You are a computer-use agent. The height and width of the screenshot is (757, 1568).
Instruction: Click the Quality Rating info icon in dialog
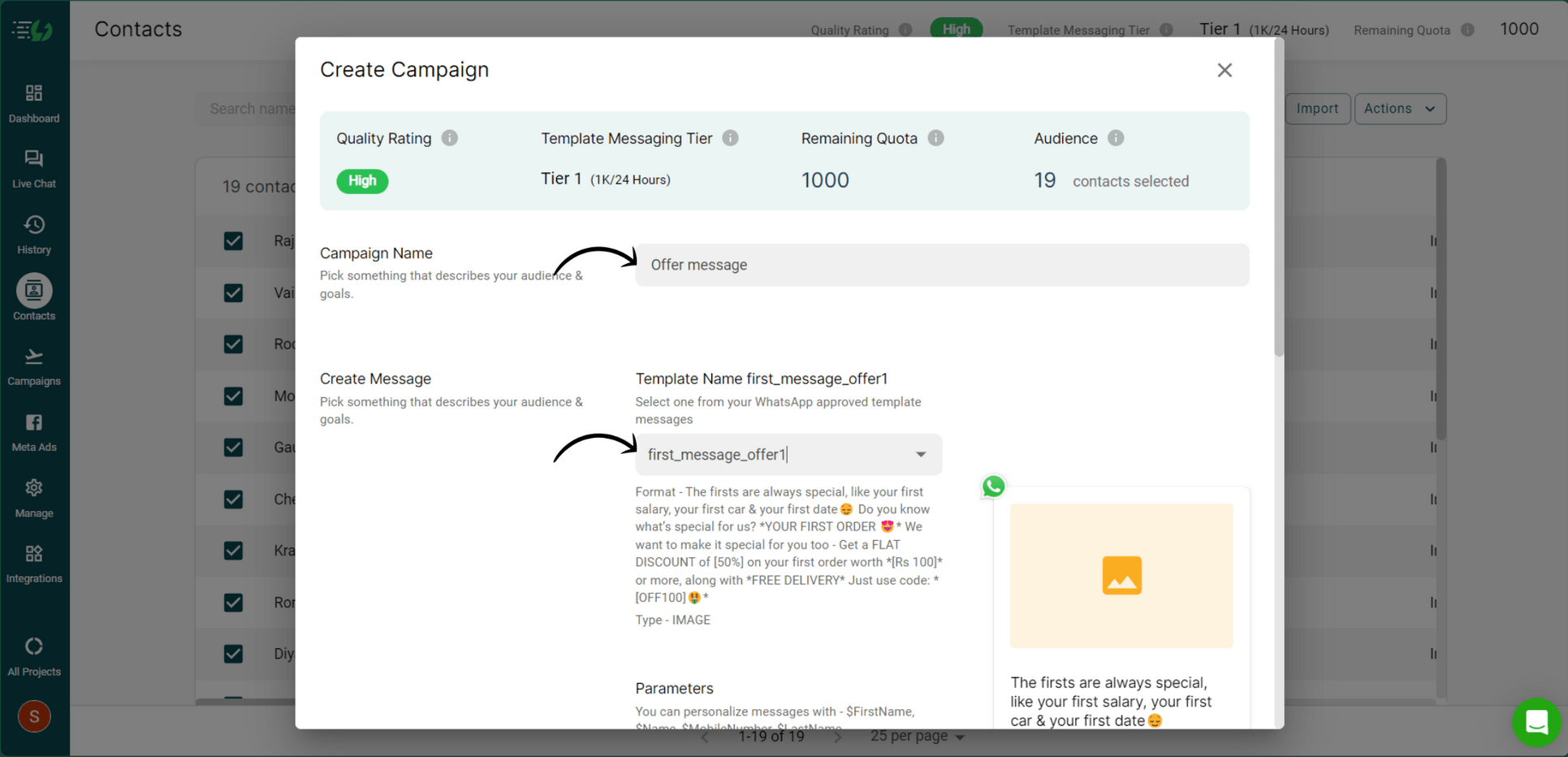click(x=449, y=138)
